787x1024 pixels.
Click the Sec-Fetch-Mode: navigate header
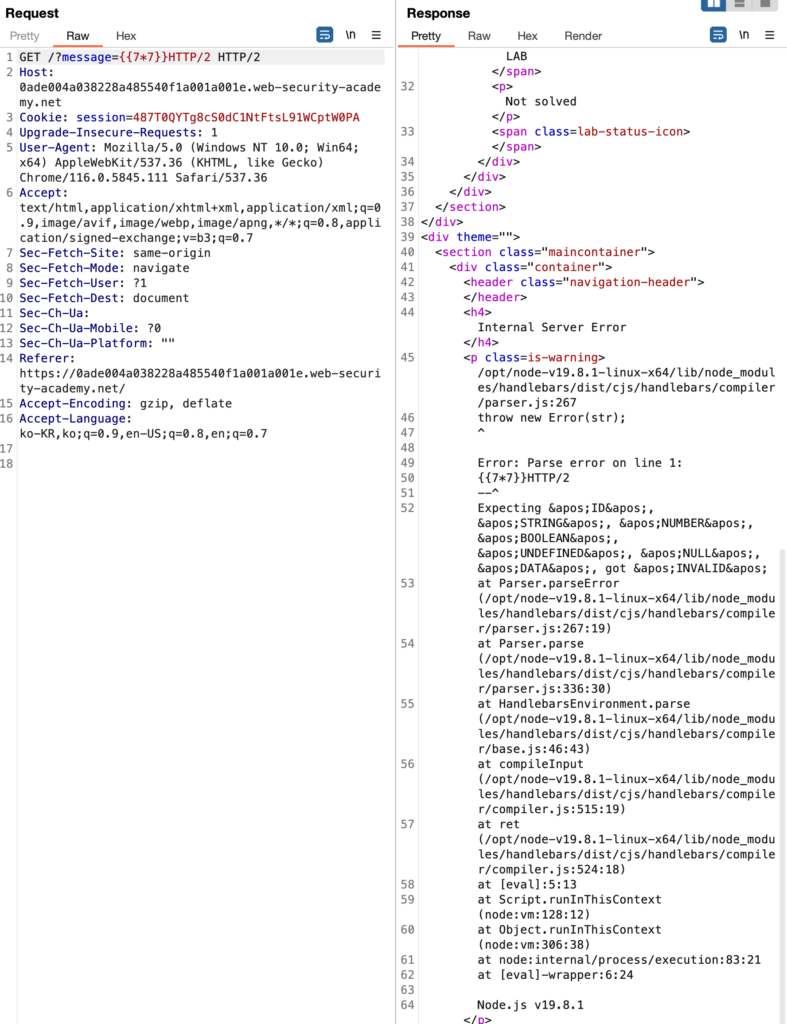pyautogui.click(x=104, y=268)
